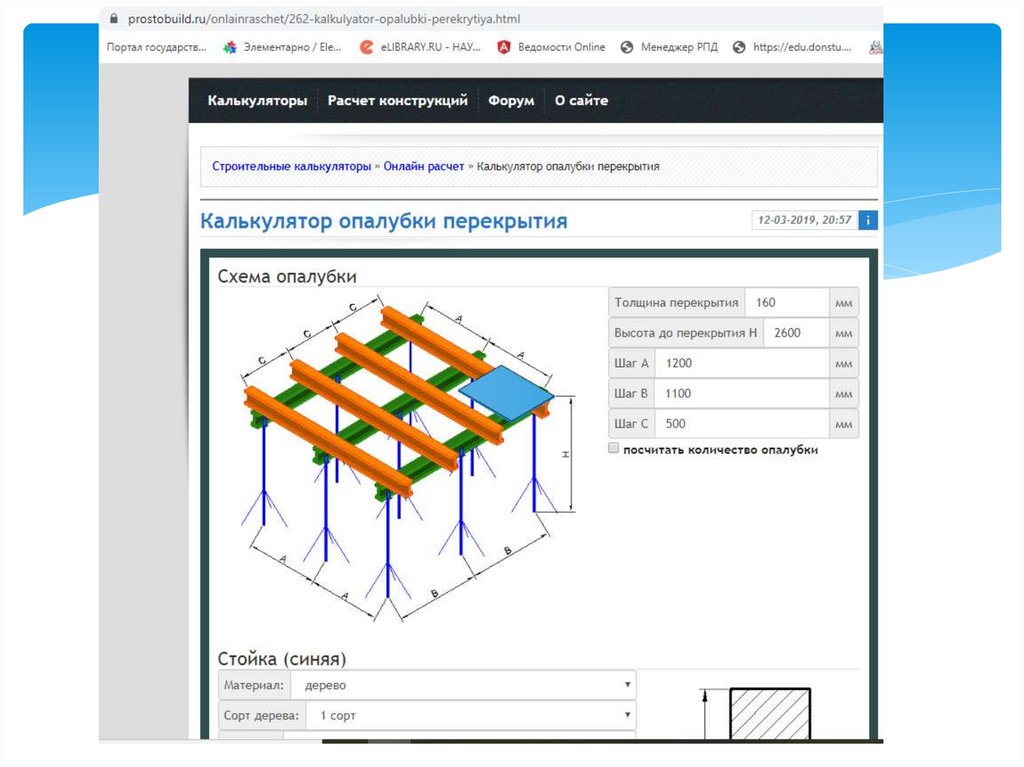Open the О сайте menu item
1024x767 pixels.
tap(581, 101)
